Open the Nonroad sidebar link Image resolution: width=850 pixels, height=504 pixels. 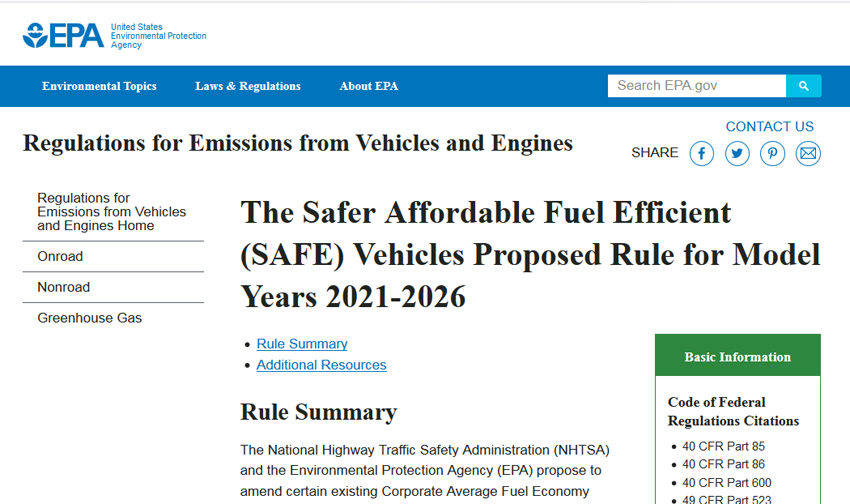click(x=63, y=287)
